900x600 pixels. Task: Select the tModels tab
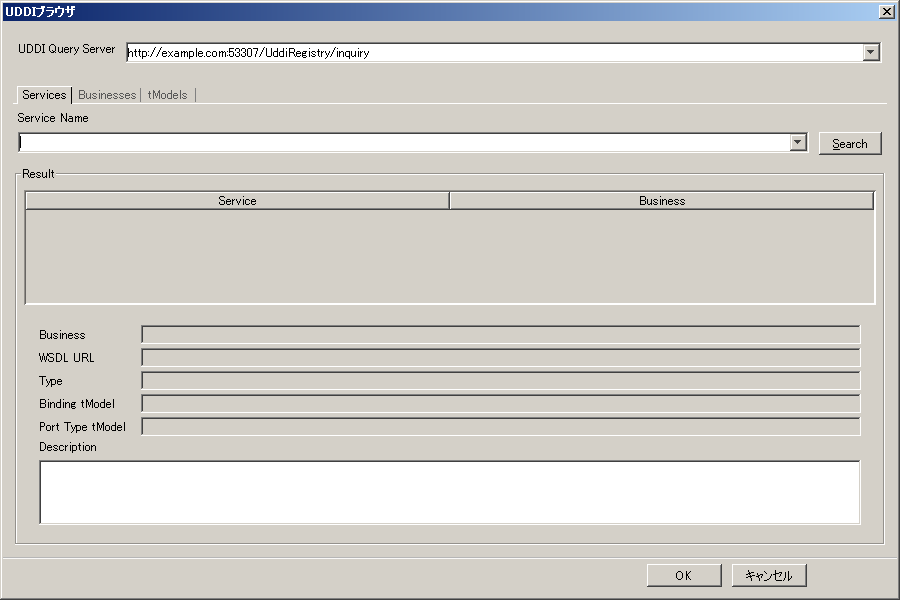click(x=167, y=95)
